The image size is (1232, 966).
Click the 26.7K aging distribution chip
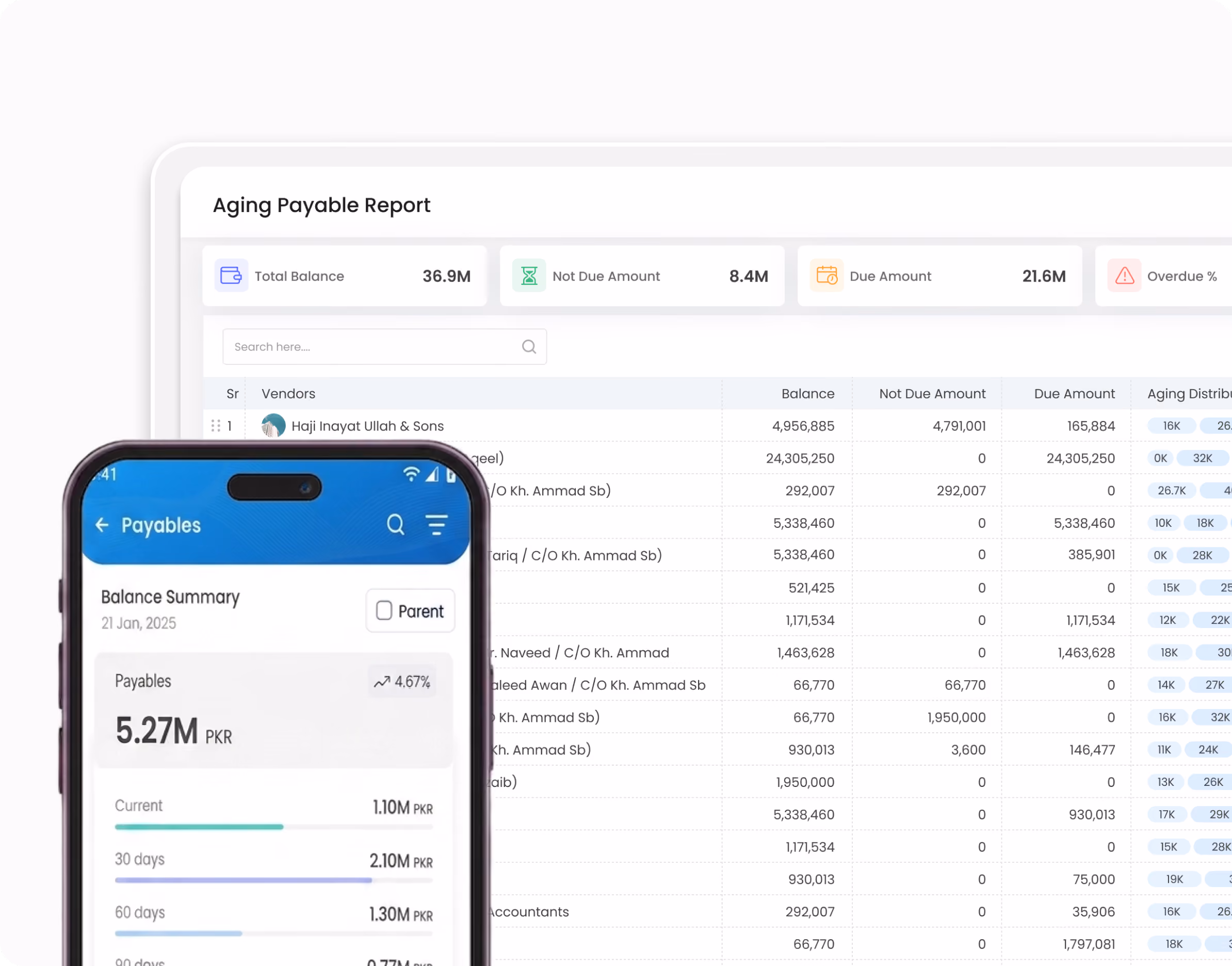coord(1172,490)
